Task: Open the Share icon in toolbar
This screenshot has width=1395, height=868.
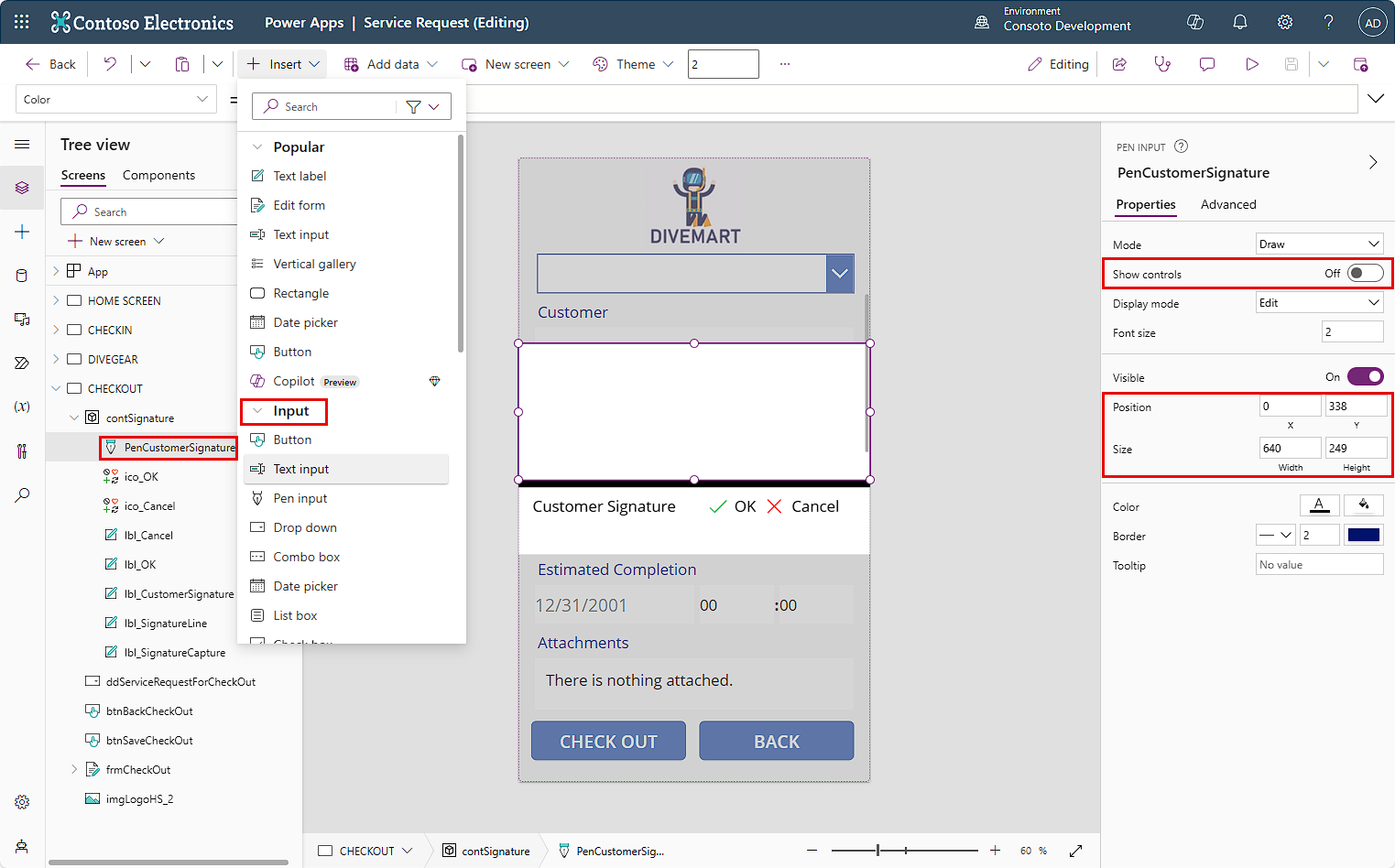Action: 1119,64
